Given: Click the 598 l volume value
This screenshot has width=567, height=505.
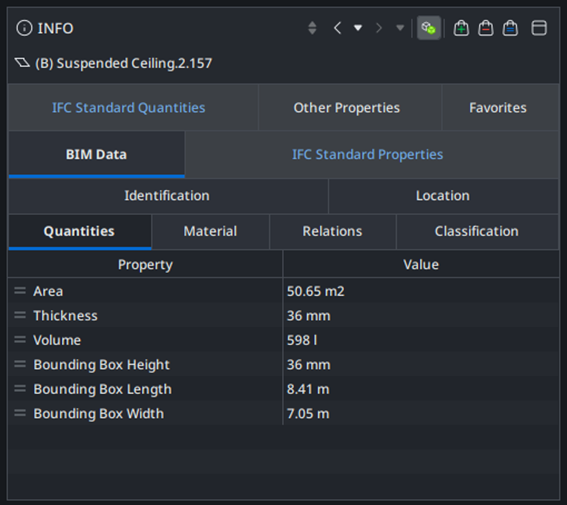Looking at the screenshot, I should click(302, 340).
